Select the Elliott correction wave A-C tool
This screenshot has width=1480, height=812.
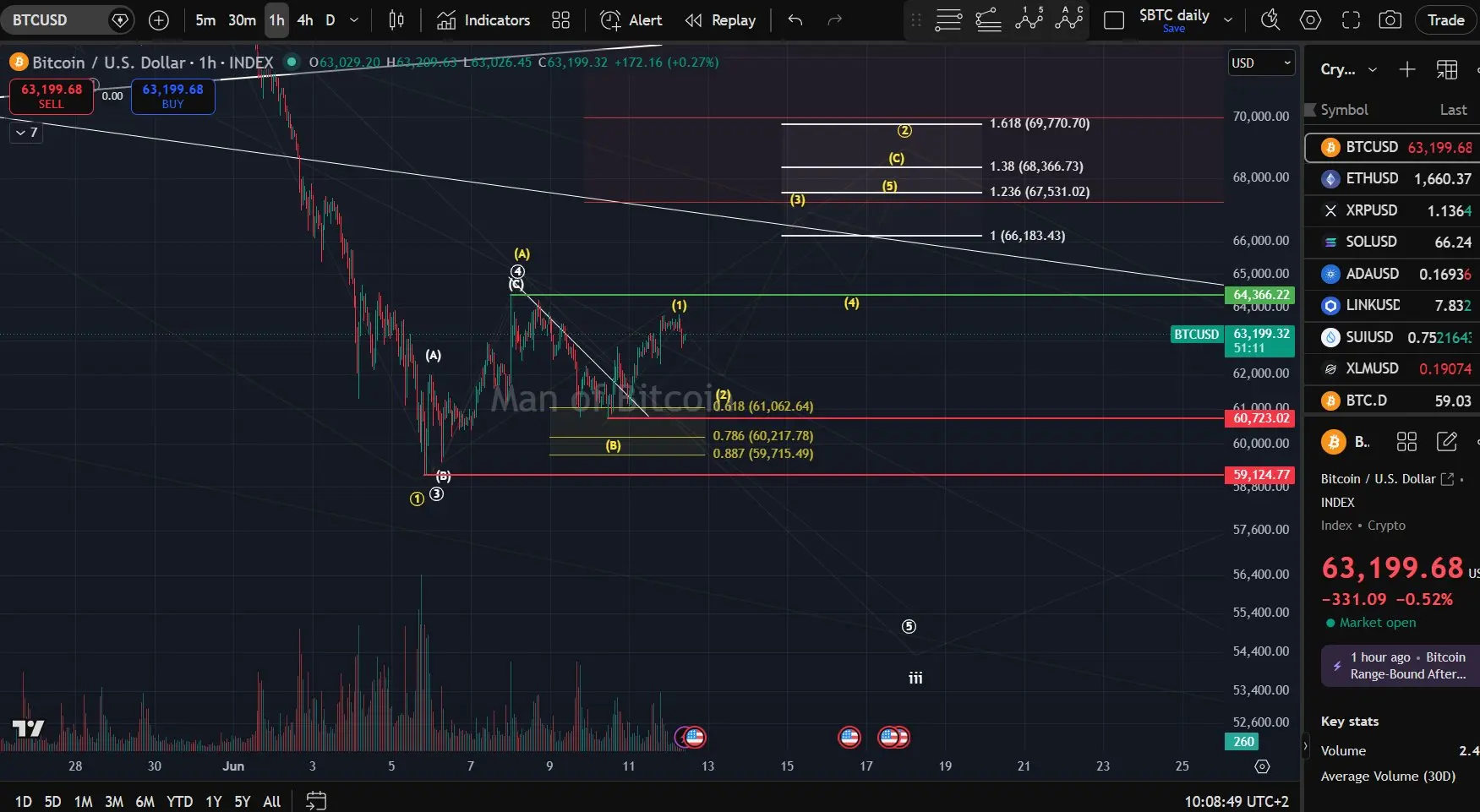1069,19
